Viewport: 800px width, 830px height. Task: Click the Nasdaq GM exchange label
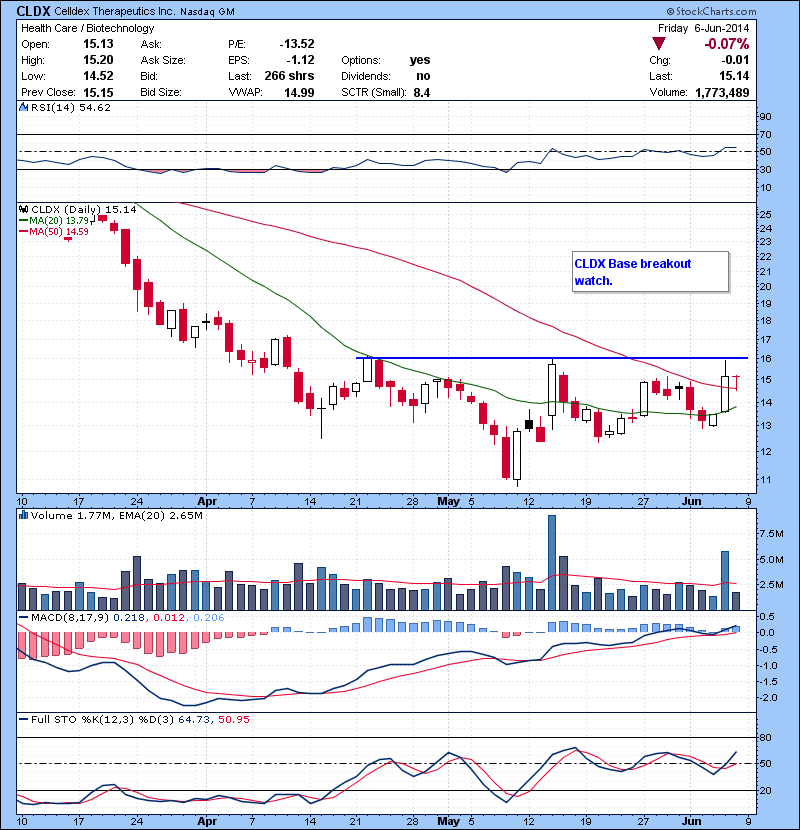[207, 12]
